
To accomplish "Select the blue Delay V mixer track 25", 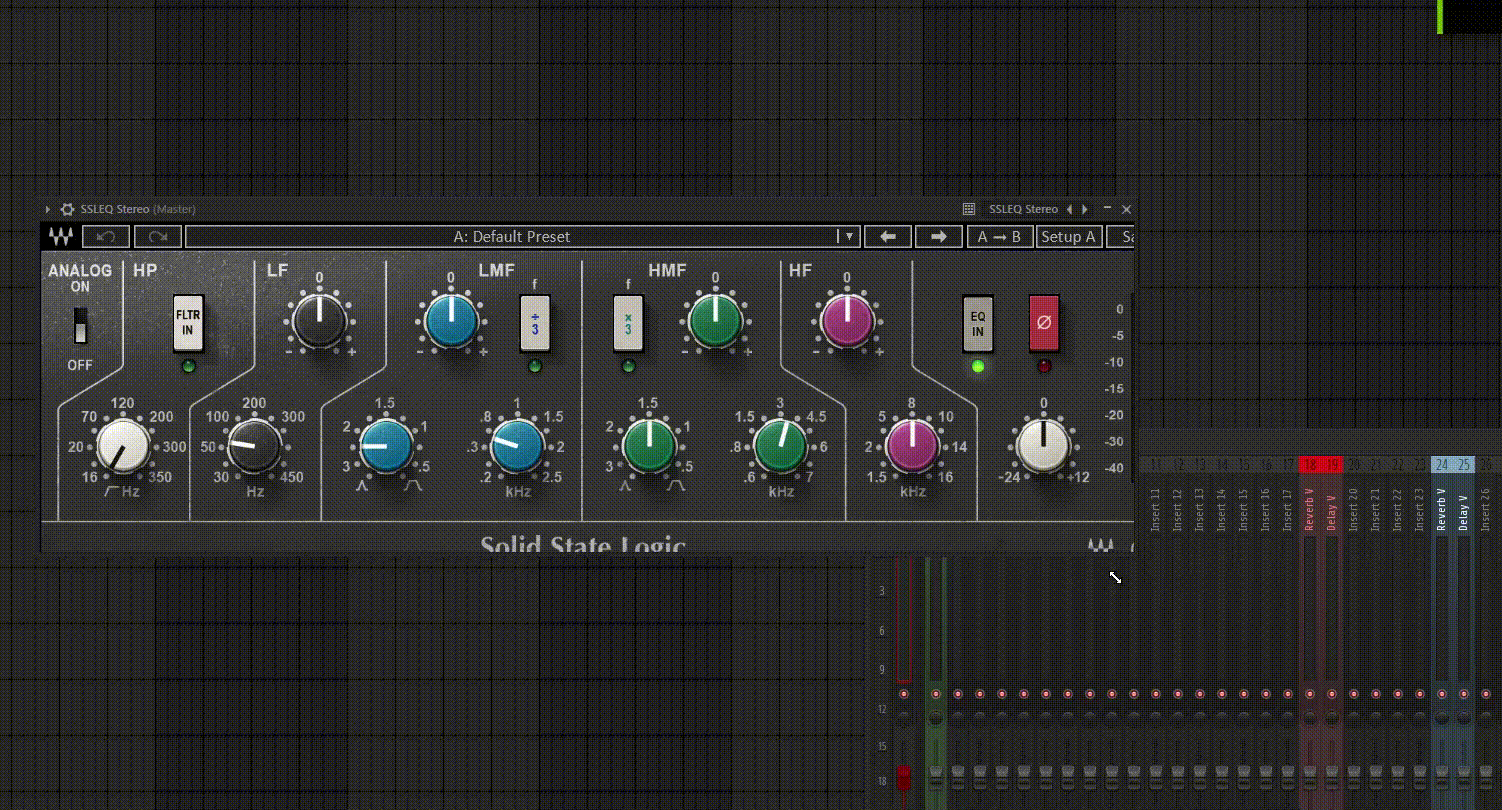I will 1464,500.
